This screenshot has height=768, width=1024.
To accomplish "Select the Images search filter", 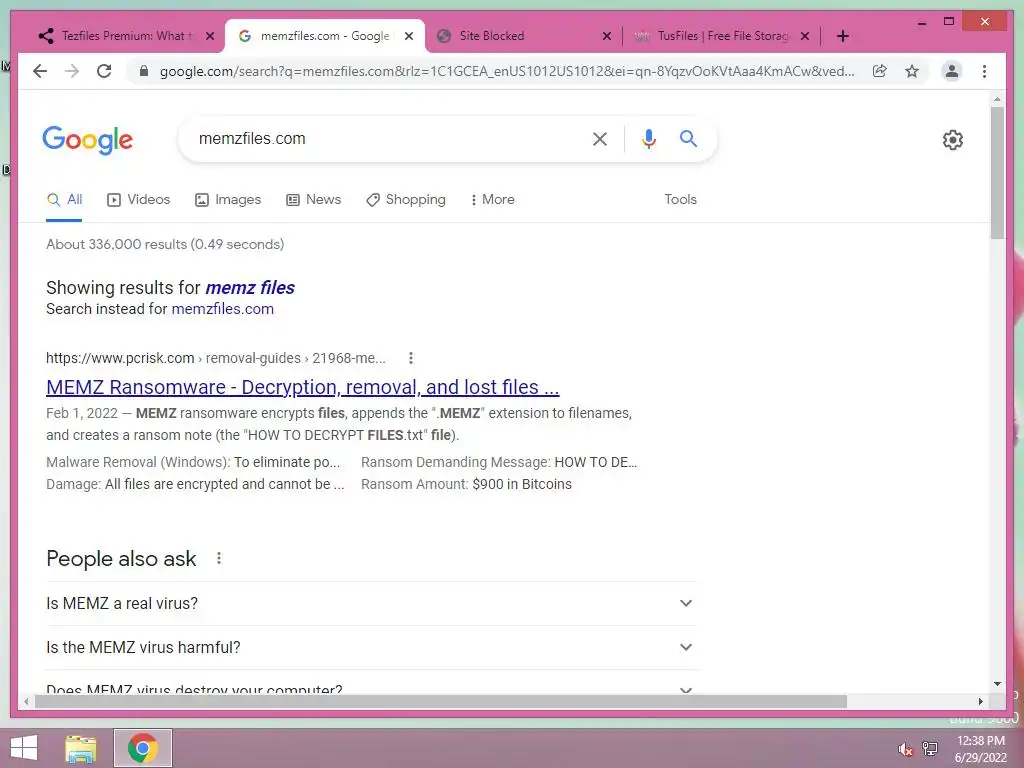I will [x=228, y=199].
